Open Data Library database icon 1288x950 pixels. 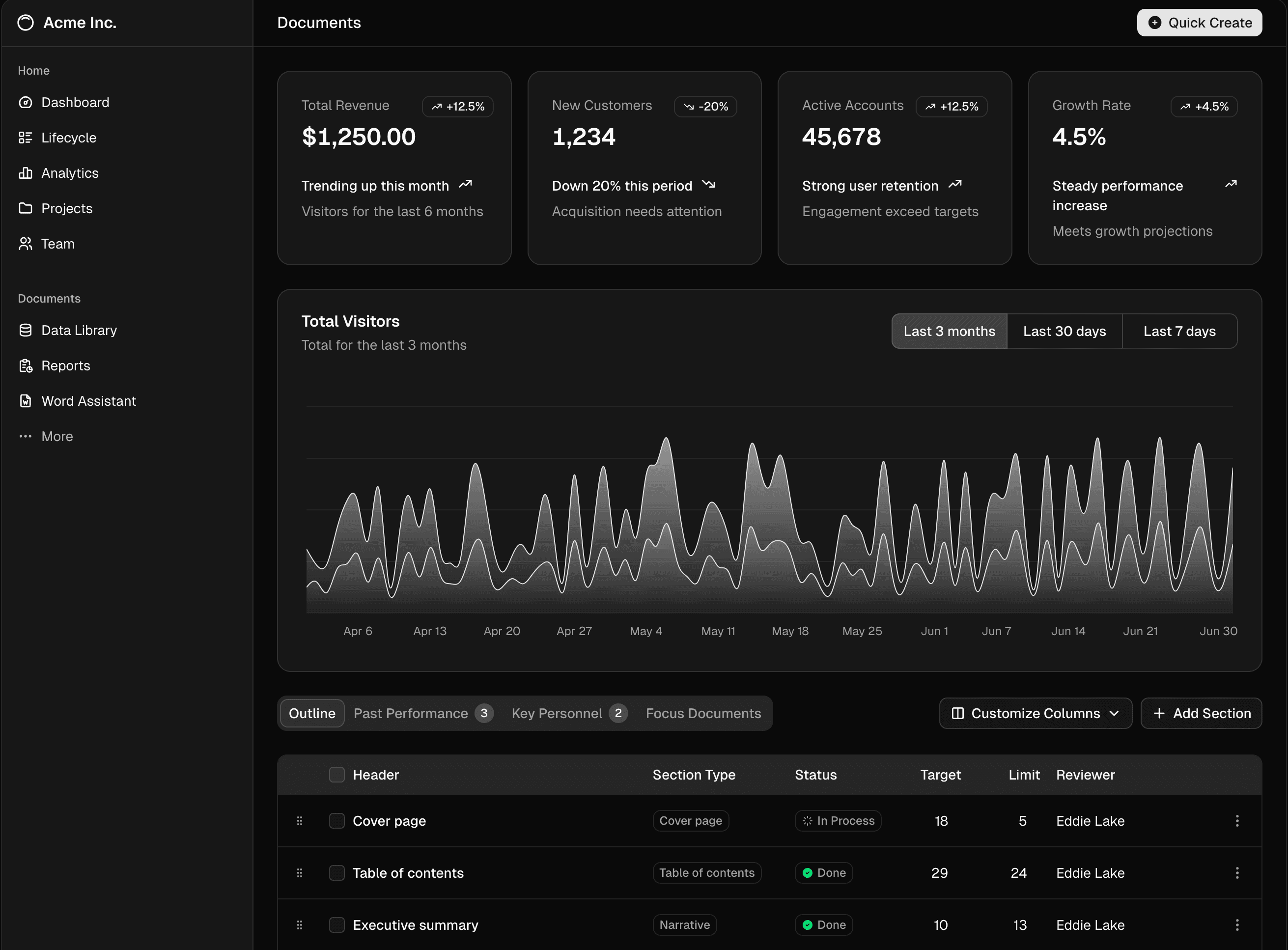(26, 330)
